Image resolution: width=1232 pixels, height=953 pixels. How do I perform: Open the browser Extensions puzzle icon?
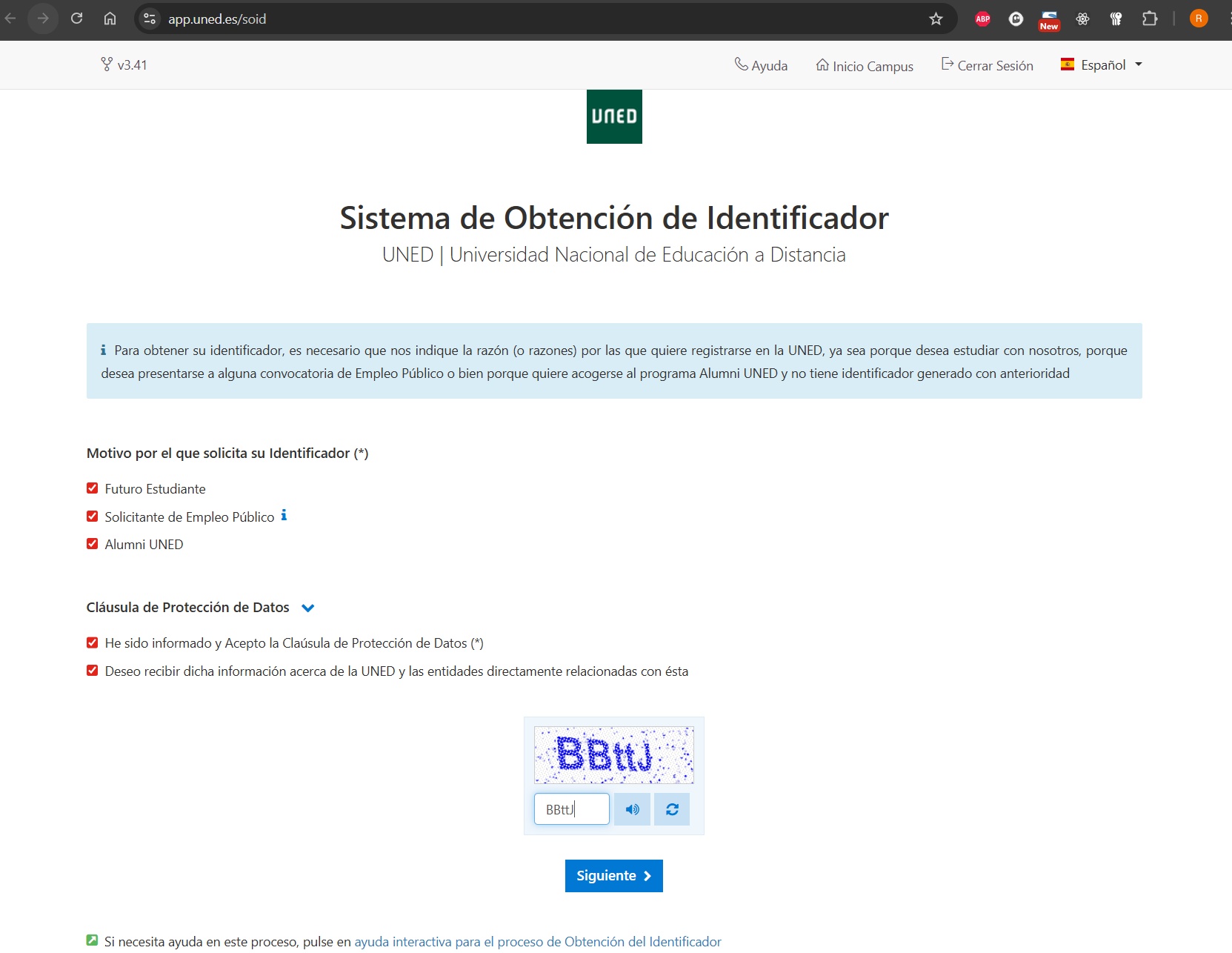point(1149,19)
